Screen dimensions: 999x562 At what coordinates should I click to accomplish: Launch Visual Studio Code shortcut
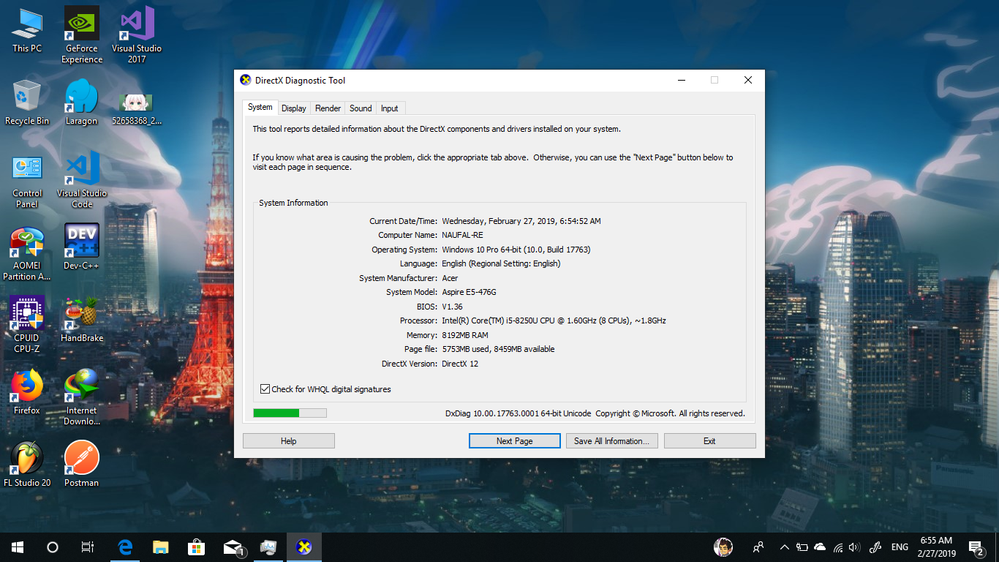click(82, 180)
